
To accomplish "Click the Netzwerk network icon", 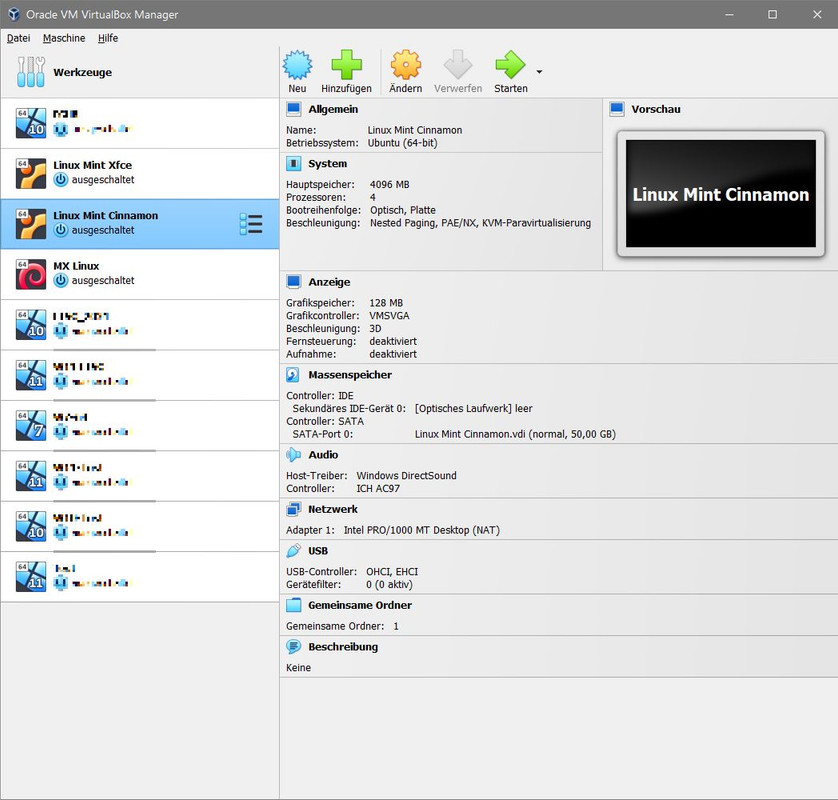I will click(x=293, y=509).
